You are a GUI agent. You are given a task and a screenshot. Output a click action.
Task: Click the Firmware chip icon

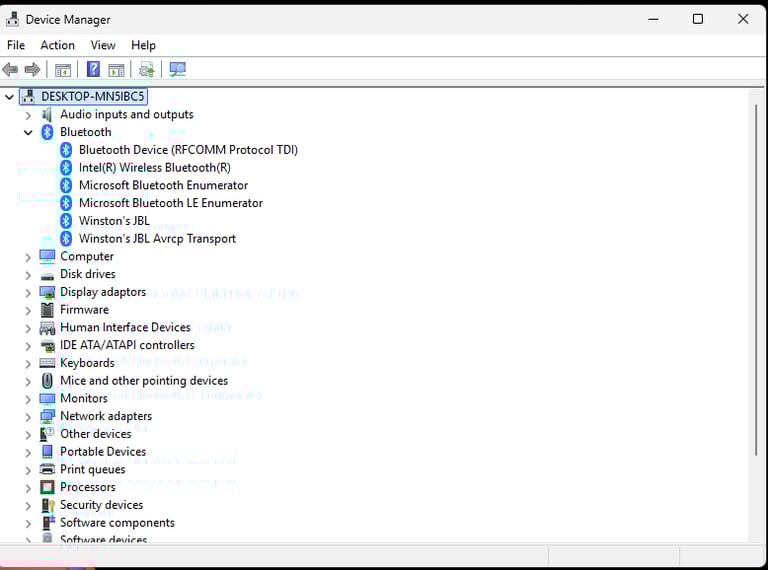point(47,310)
